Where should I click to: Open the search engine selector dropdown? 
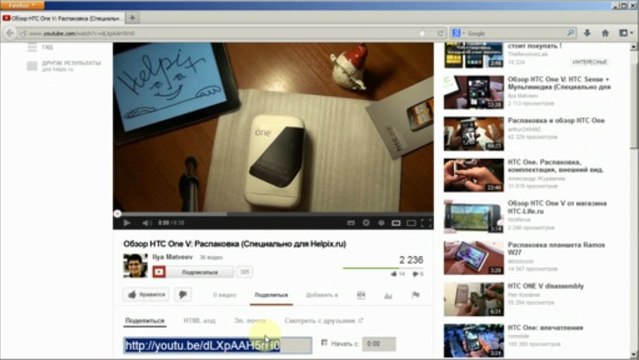[x=458, y=33]
